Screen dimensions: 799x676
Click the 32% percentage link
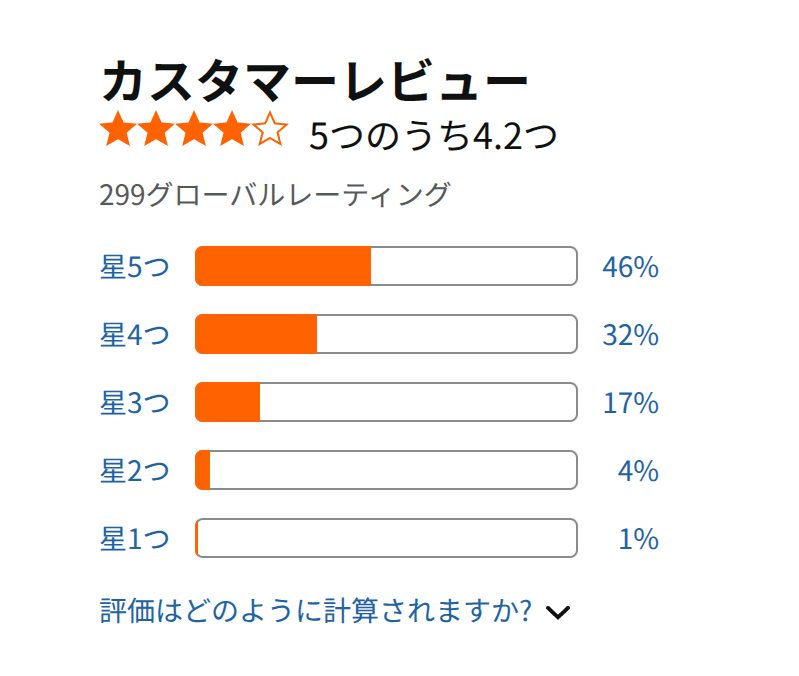630,335
